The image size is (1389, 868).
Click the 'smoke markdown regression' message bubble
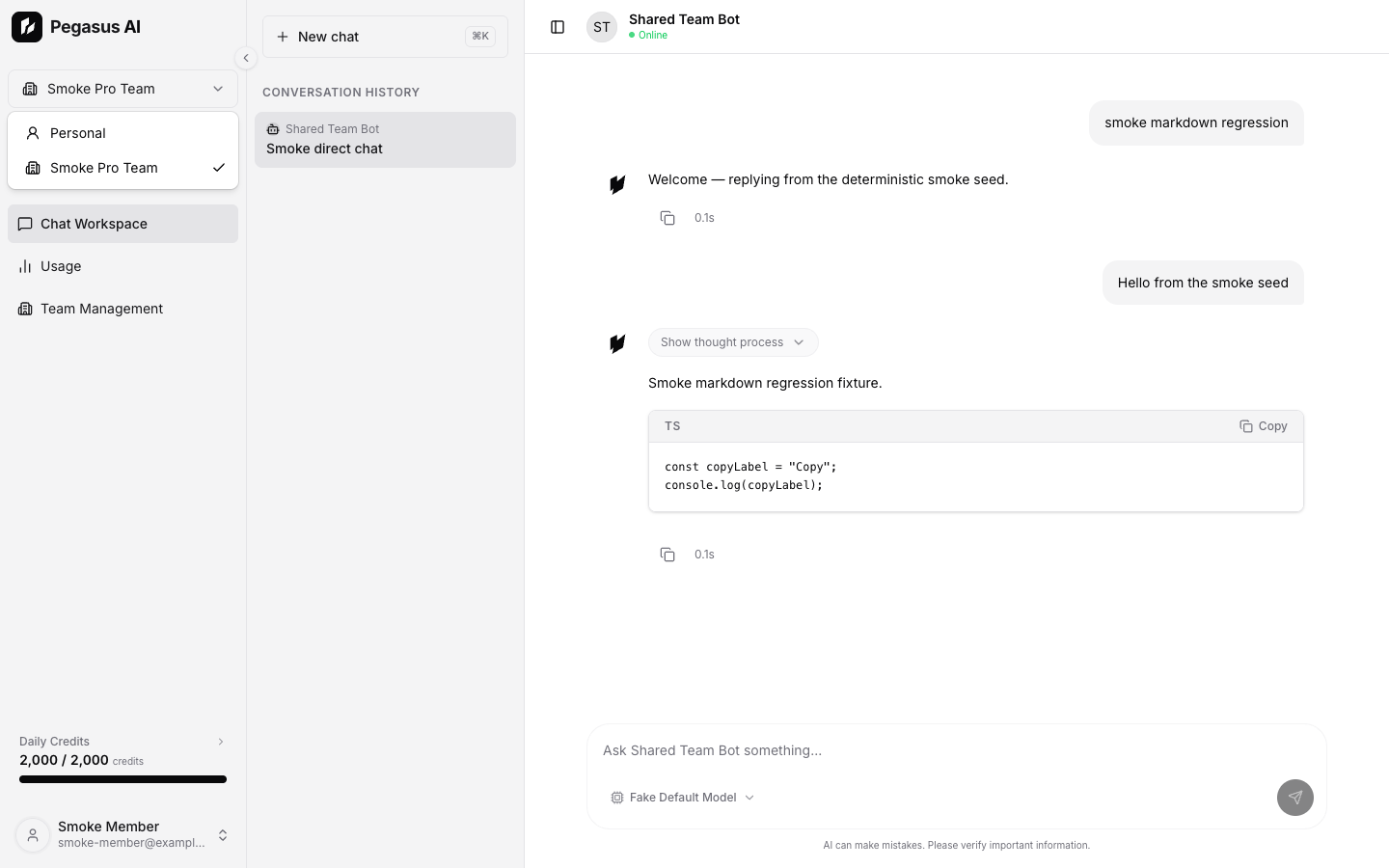(1196, 122)
